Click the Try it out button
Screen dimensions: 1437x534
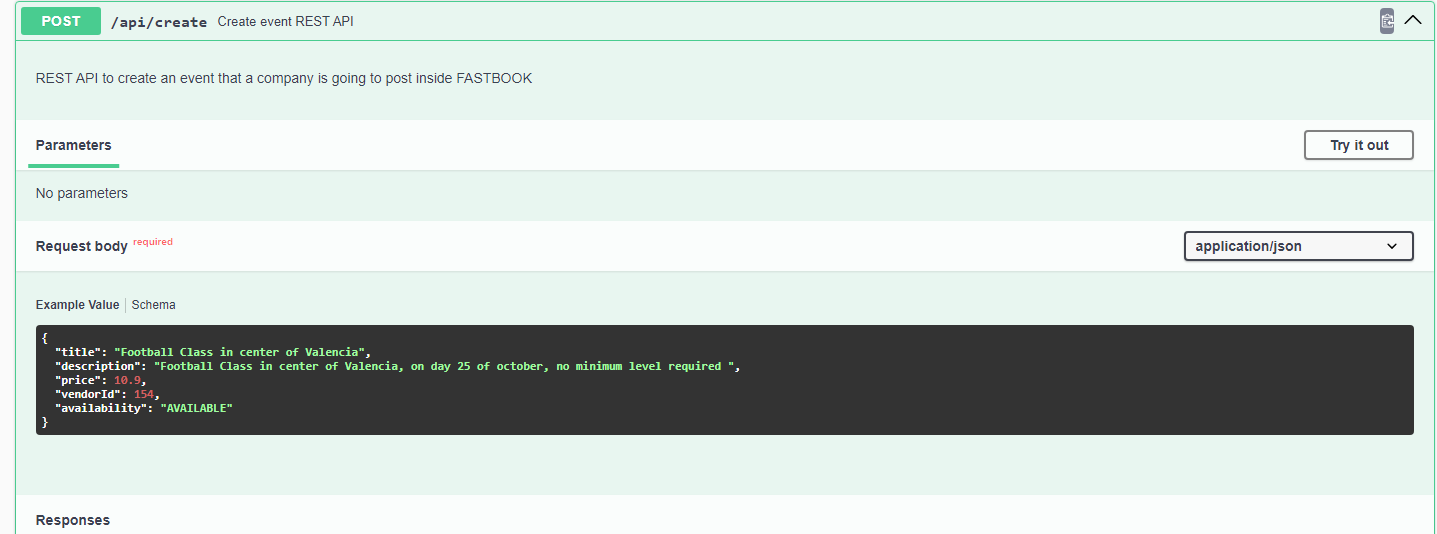tap(1359, 145)
